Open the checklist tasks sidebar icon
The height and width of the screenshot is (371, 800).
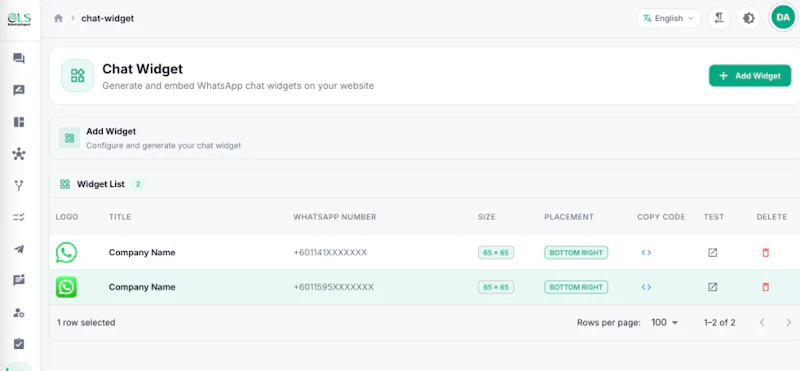[x=19, y=217]
